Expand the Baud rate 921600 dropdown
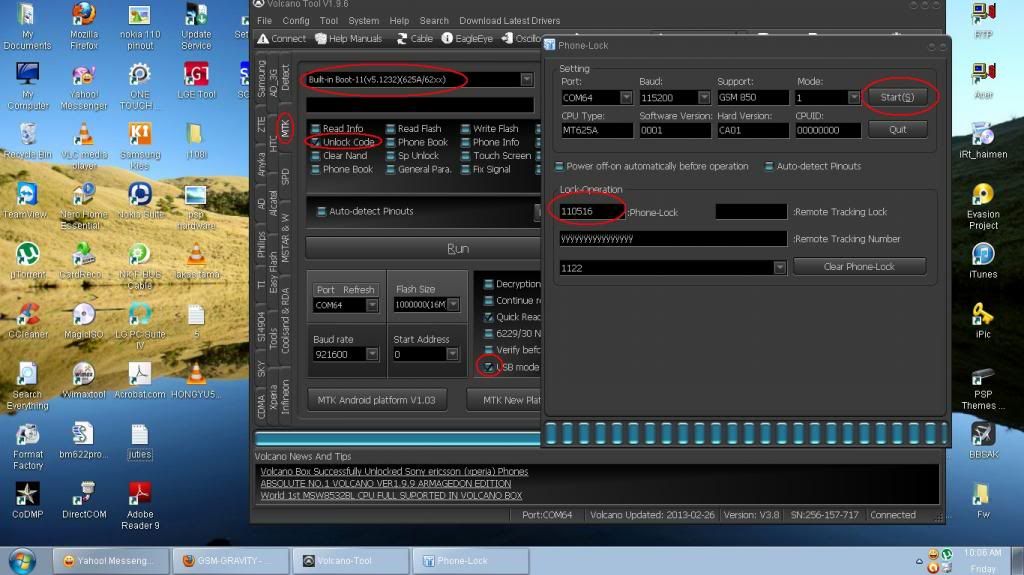Screen dimensions: 1024x575 click(372, 354)
